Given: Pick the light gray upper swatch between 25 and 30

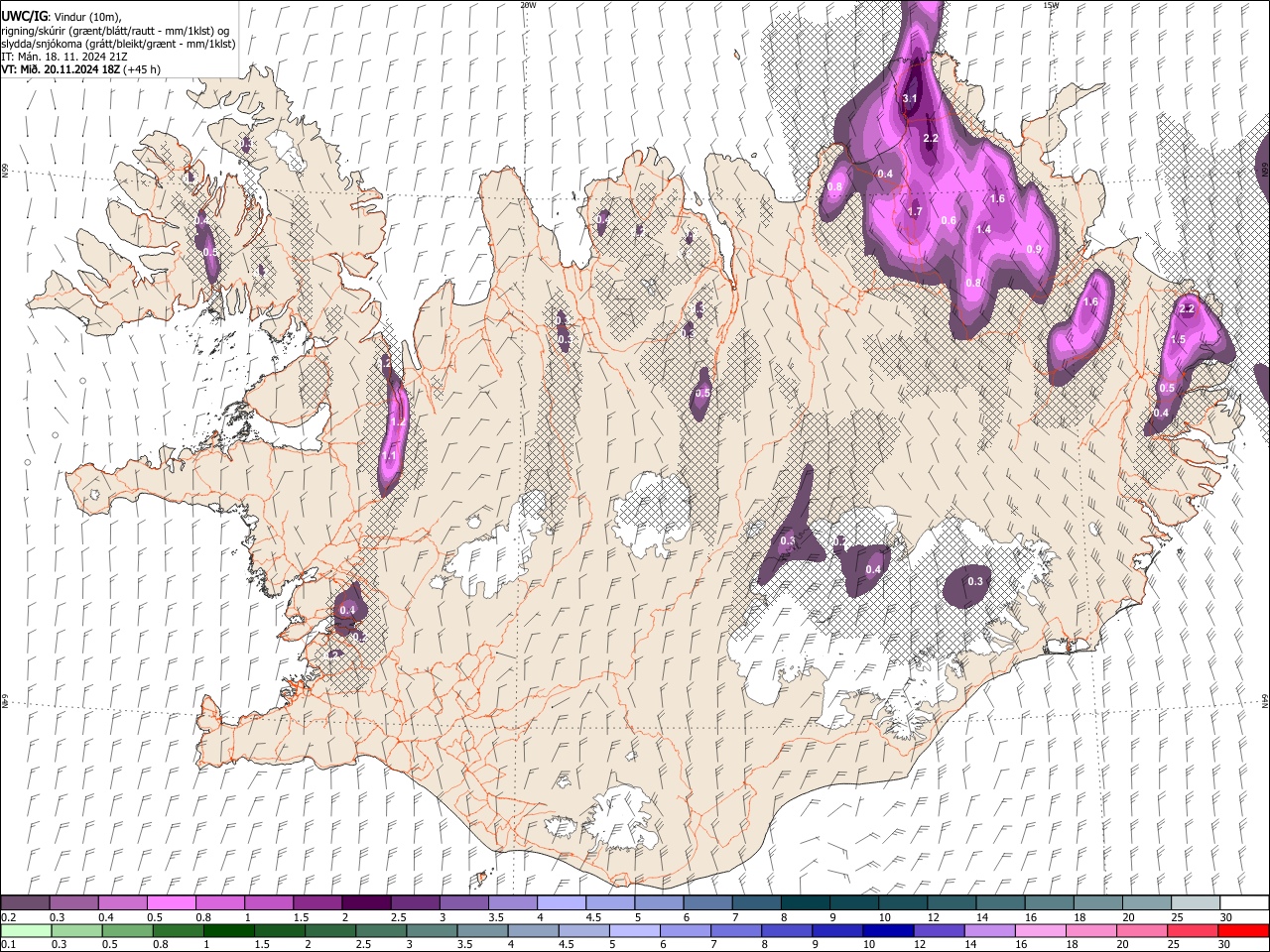Looking at the screenshot, I should [x=1197, y=902].
